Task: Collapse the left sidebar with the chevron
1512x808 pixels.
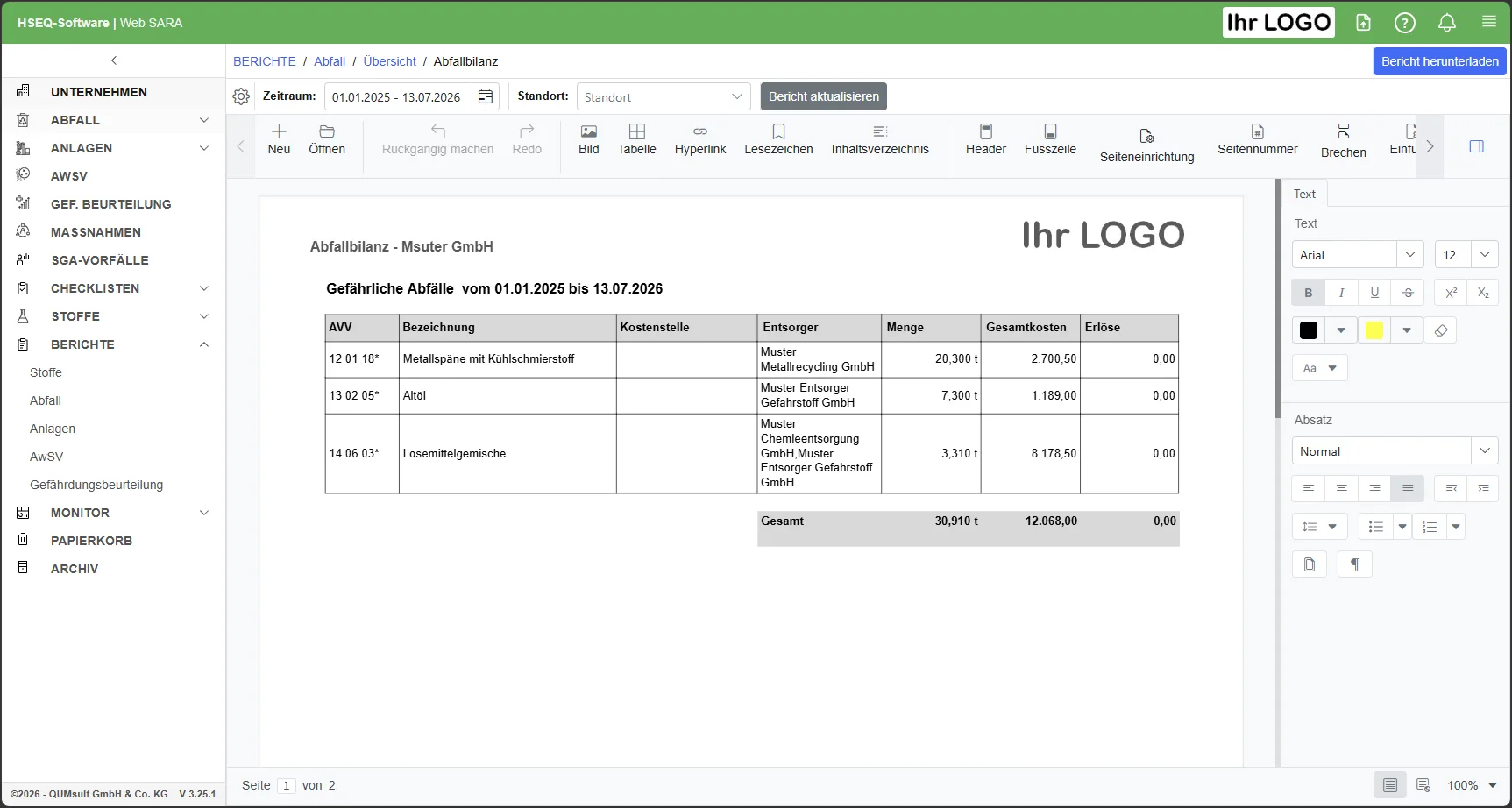Action: click(x=114, y=60)
